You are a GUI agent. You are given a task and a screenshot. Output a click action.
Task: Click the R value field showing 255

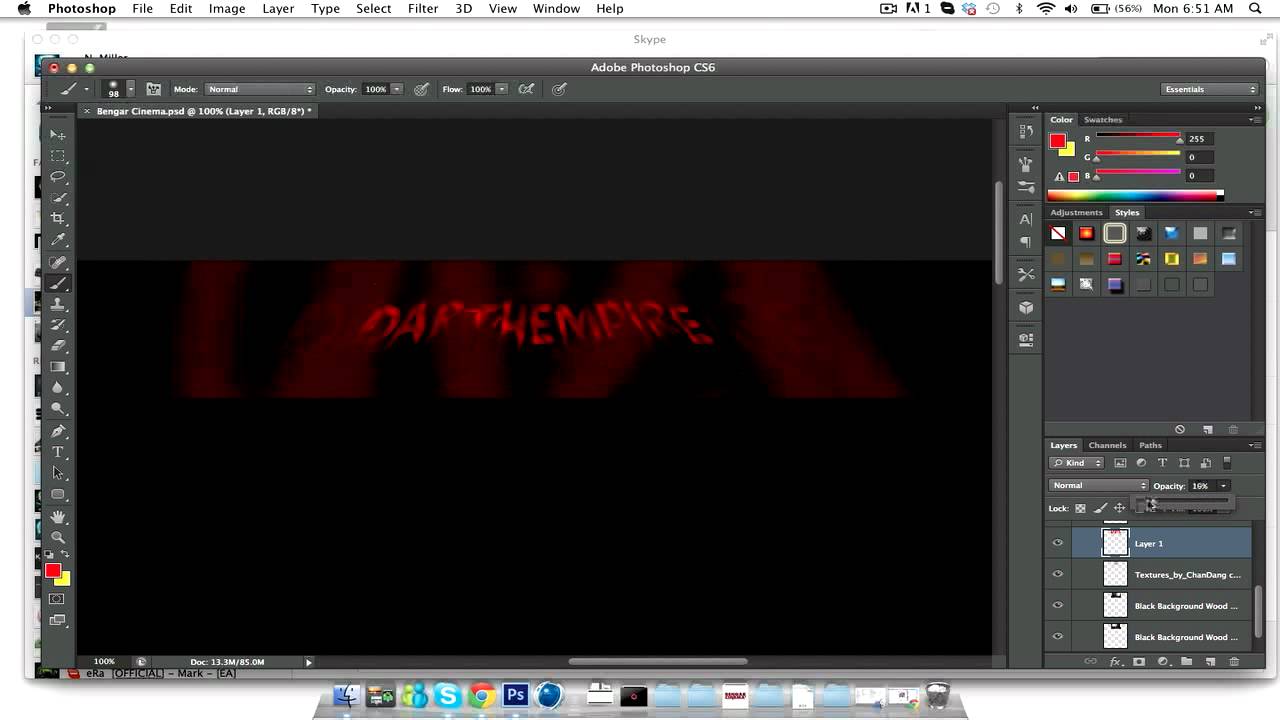[x=1200, y=139]
